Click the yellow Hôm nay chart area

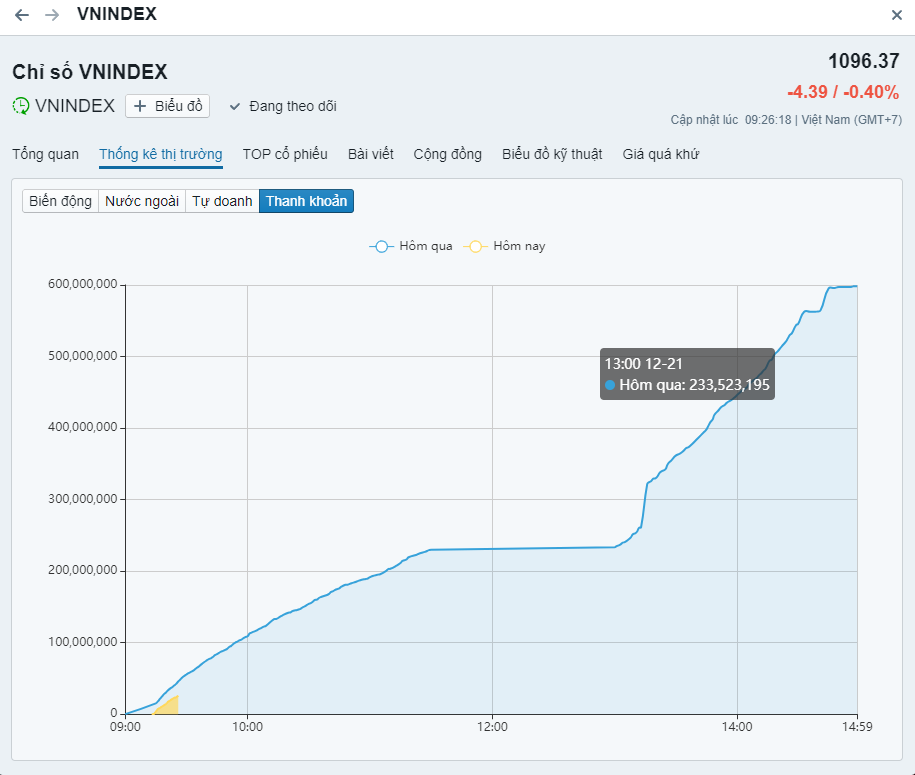170,706
